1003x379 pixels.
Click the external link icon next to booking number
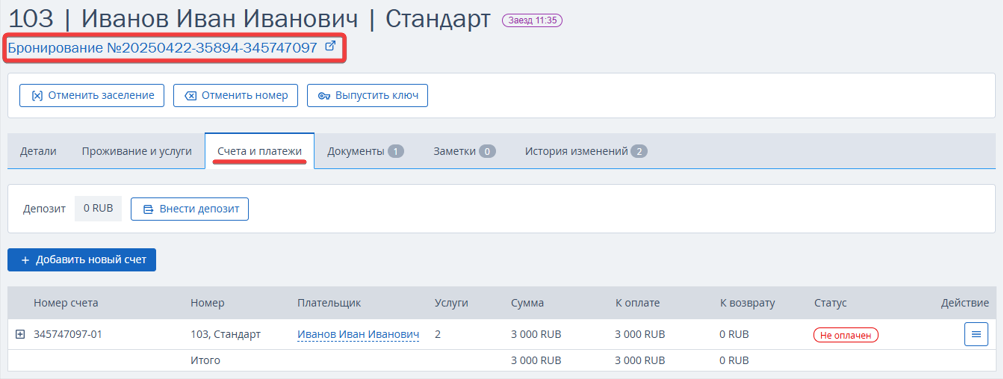pyautogui.click(x=331, y=46)
